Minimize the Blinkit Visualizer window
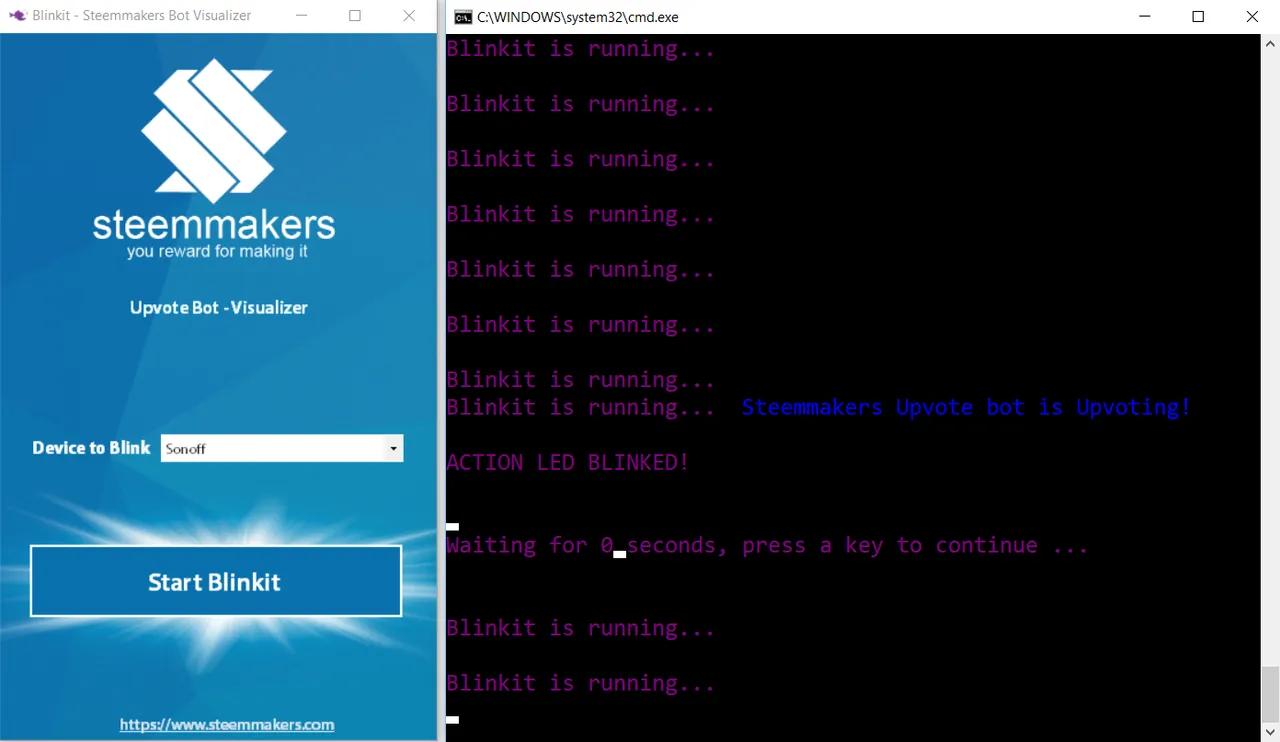Screen dimensions: 1280x742 pos(300,16)
